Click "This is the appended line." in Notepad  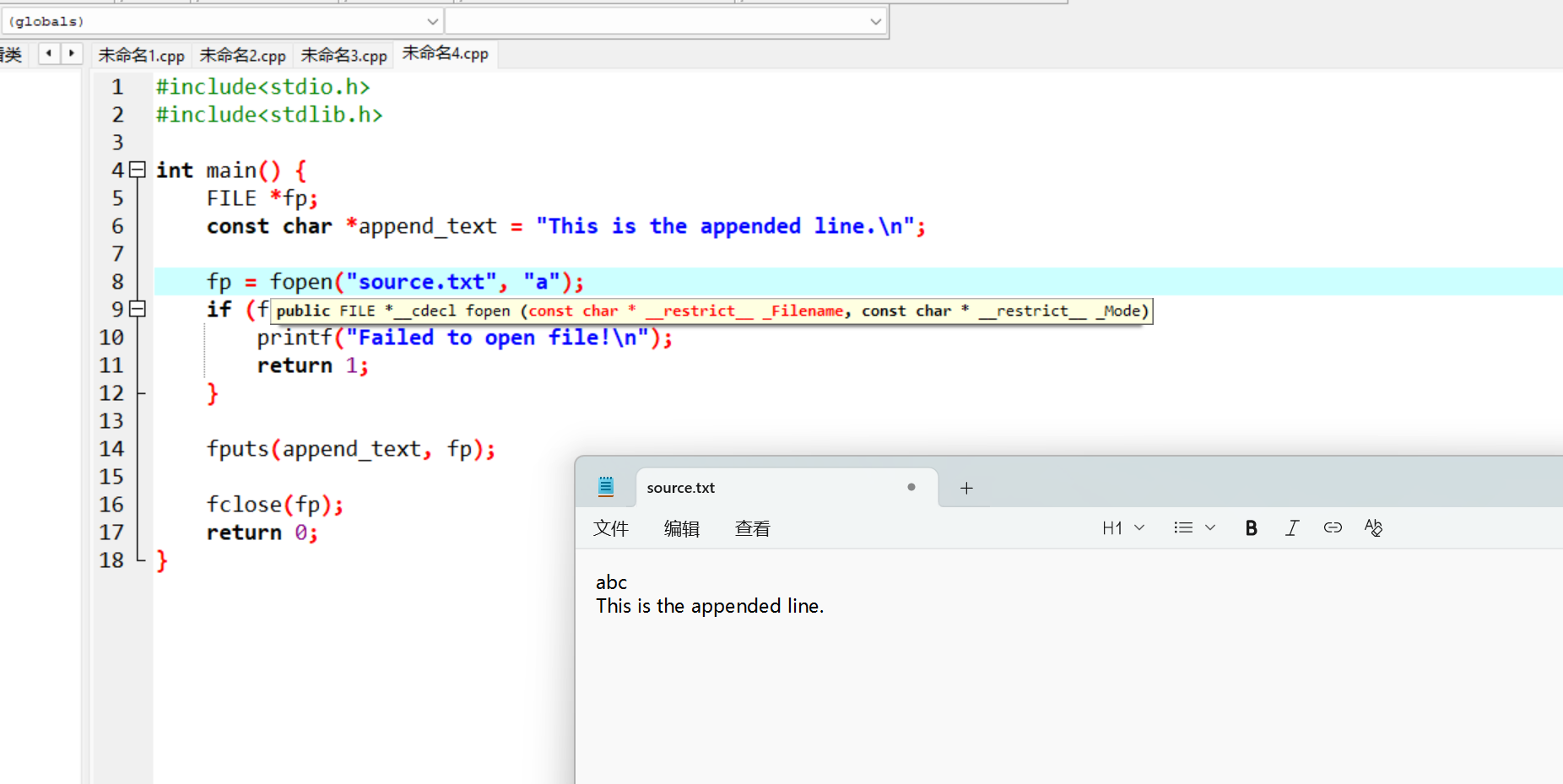(x=710, y=606)
